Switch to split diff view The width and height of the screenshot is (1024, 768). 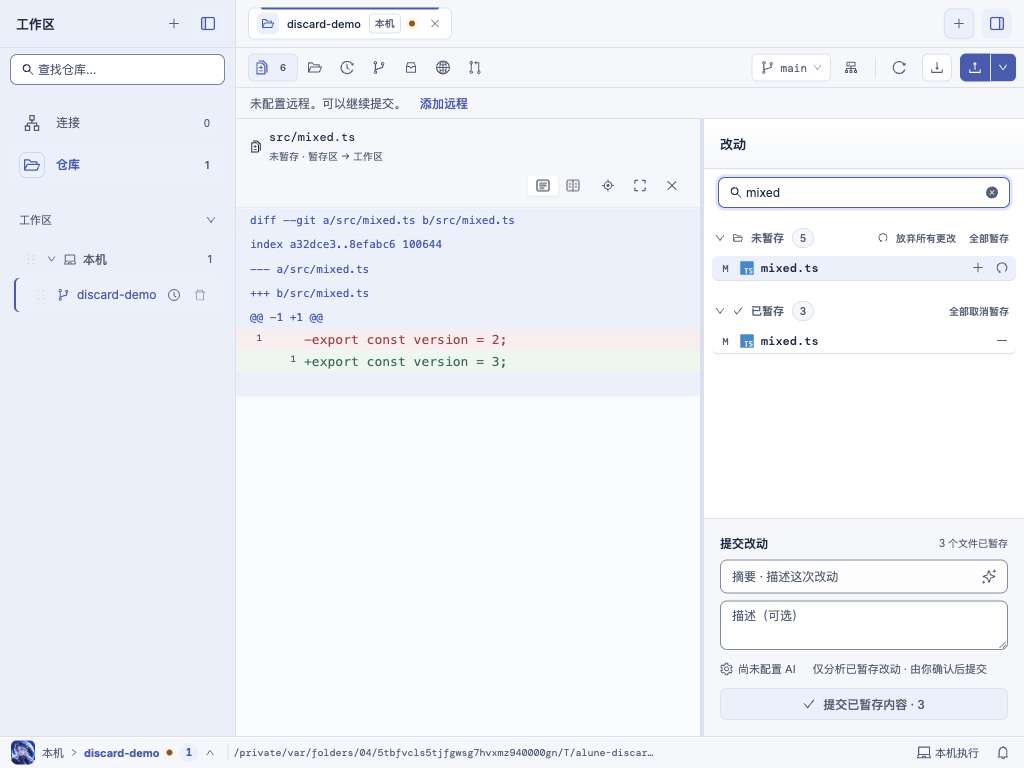pyautogui.click(x=573, y=186)
